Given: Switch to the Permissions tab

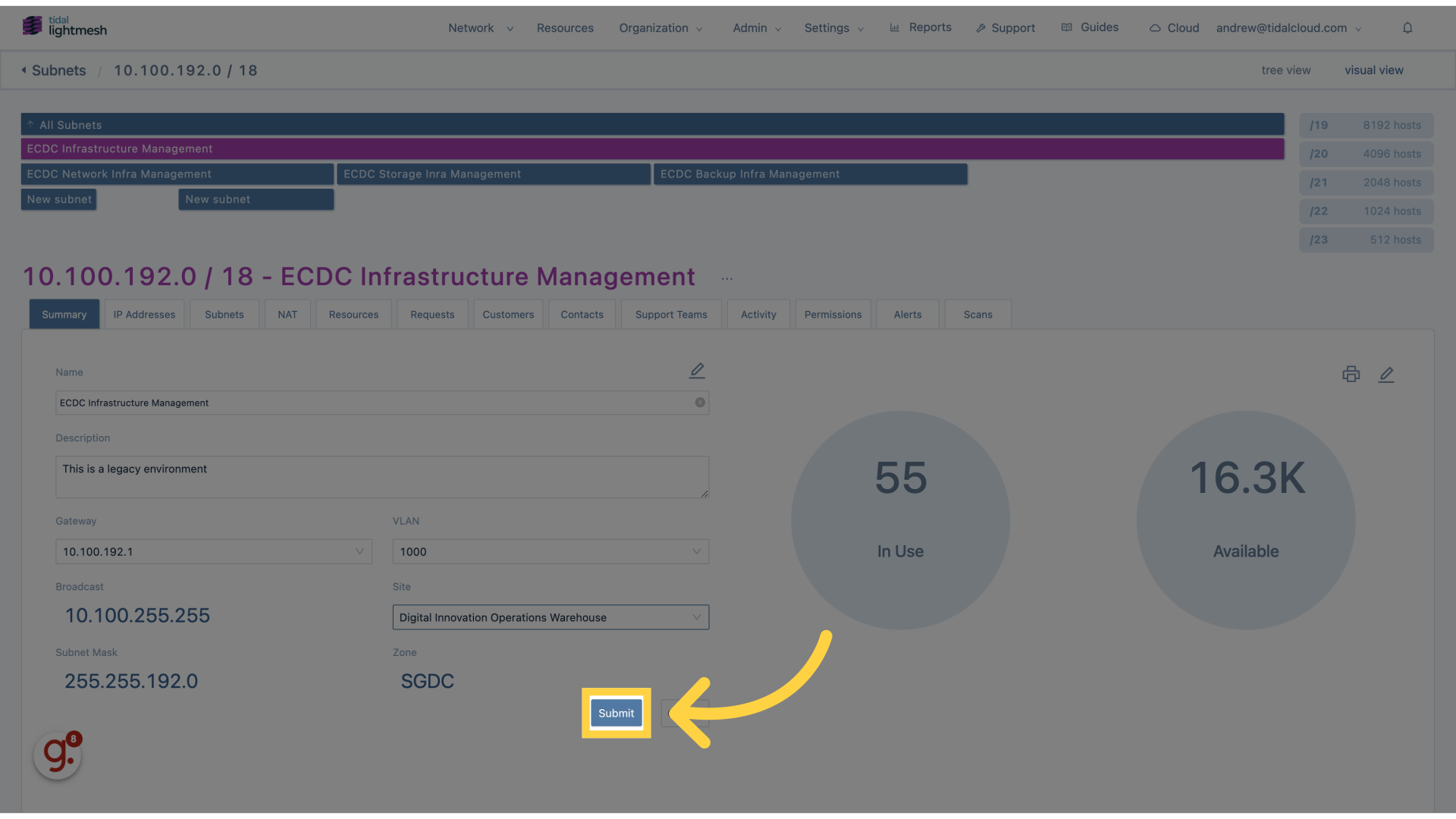Looking at the screenshot, I should (x=833, y=314).
